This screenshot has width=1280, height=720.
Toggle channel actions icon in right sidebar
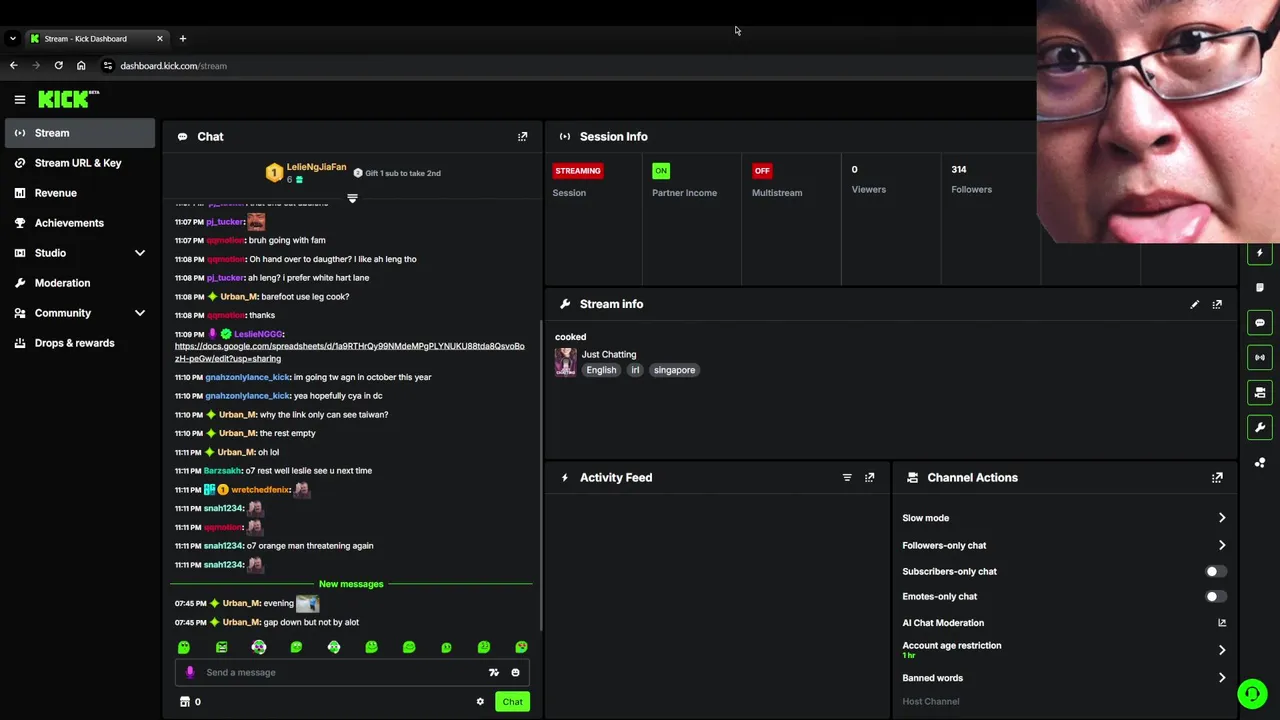(1260, 392)
